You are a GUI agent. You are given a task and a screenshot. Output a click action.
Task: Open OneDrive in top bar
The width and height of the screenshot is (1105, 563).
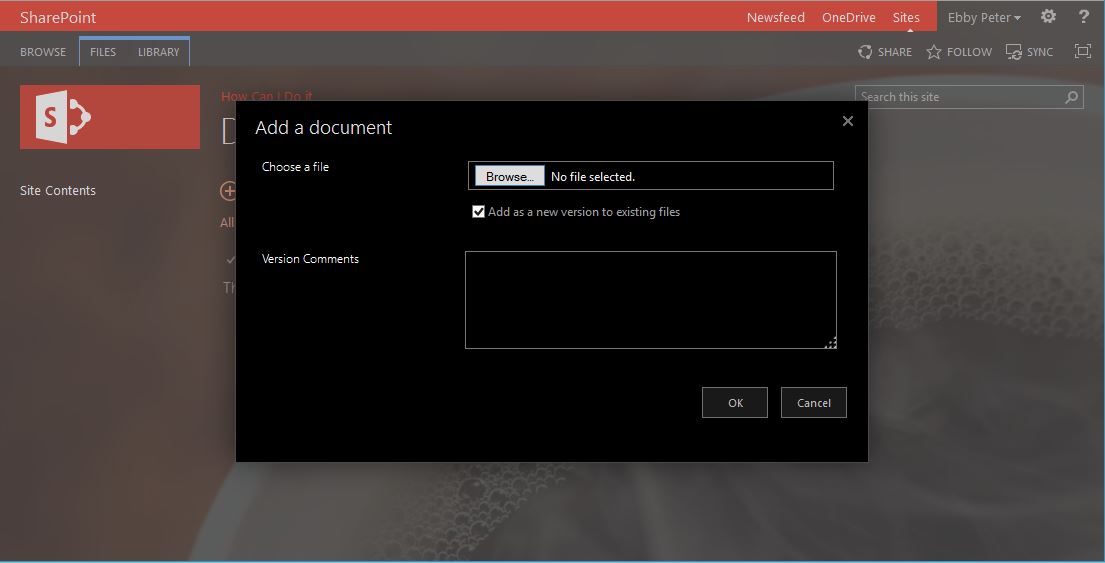848,18
